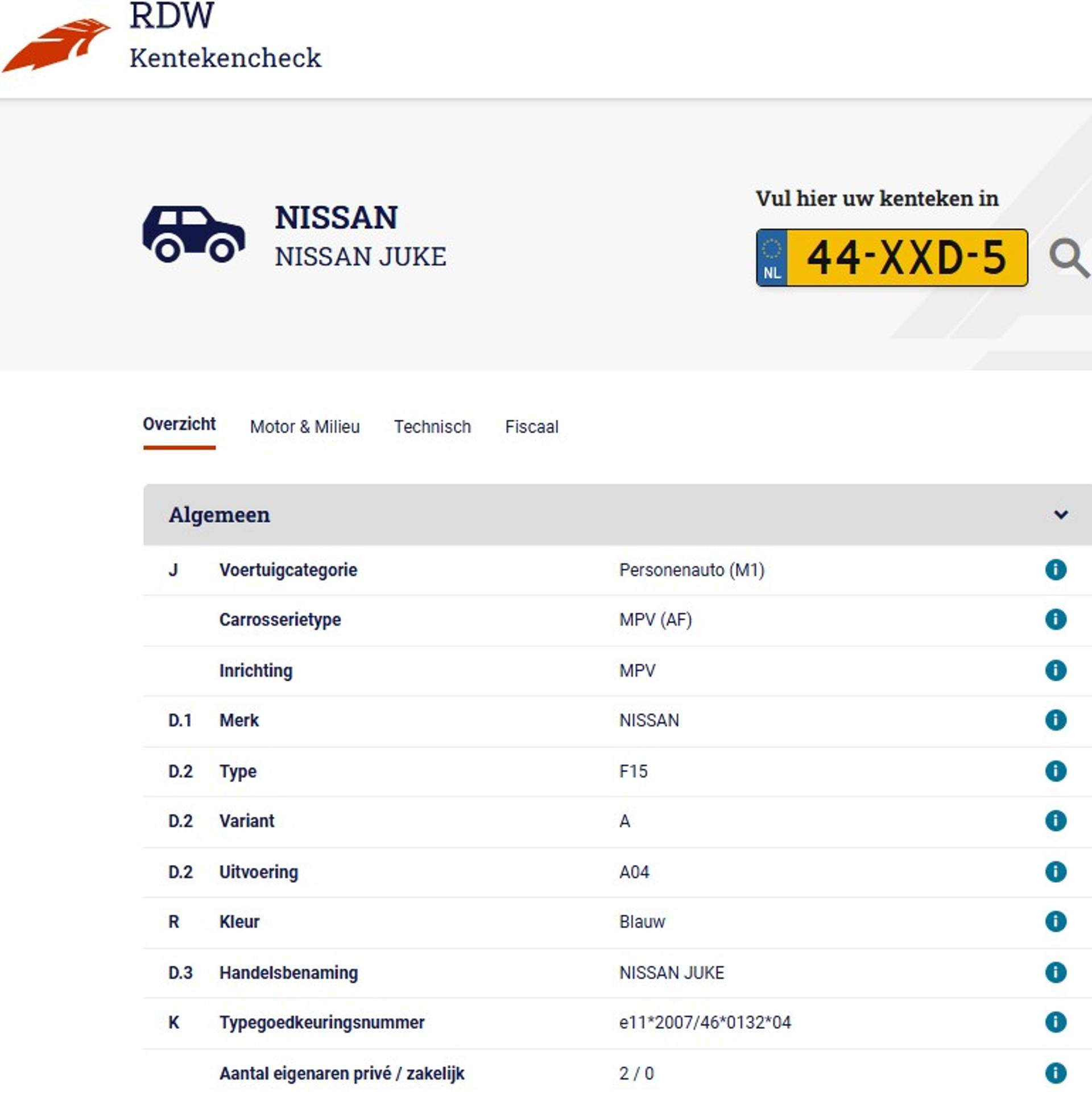Click the blue car vehicle icon
The image size is (1092, 1096).
[x=193, y=234]
